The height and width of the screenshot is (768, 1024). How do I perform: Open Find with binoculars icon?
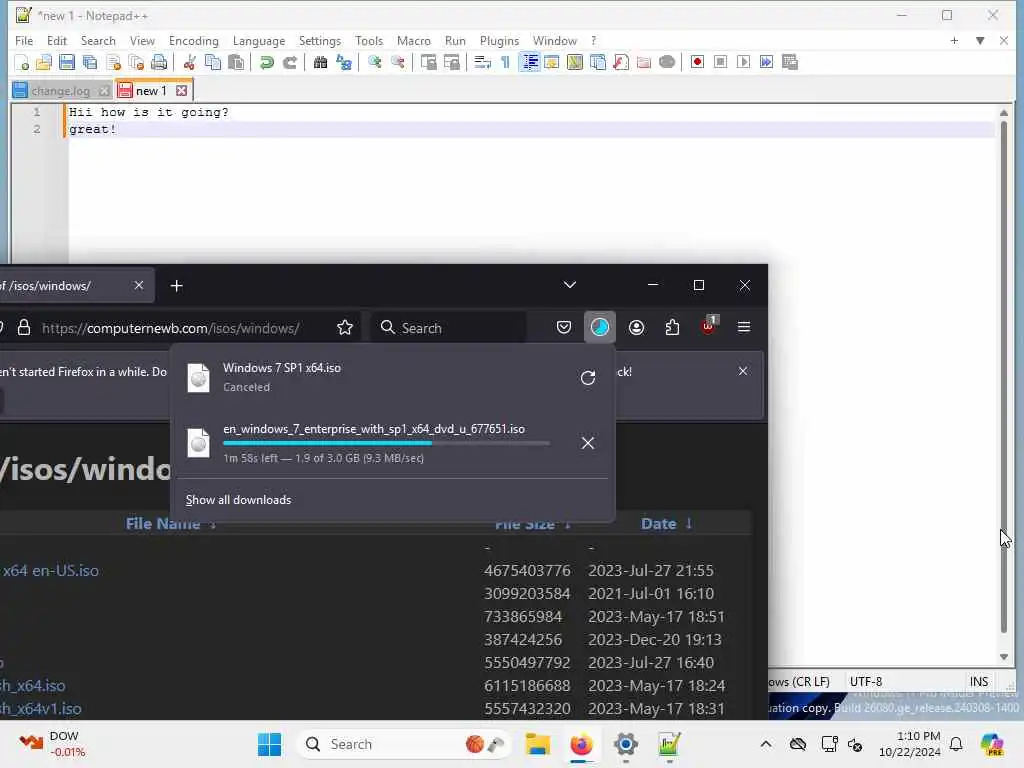point(320,62)
